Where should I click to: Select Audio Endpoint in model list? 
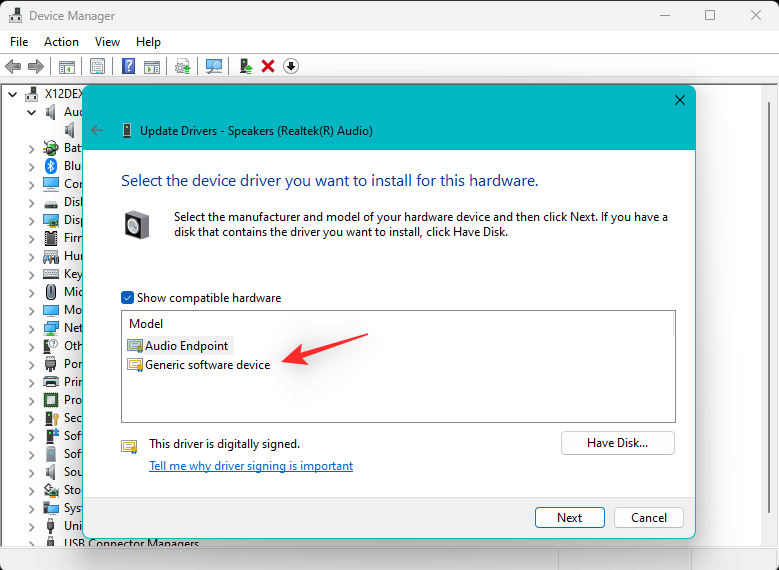[186, 345]
